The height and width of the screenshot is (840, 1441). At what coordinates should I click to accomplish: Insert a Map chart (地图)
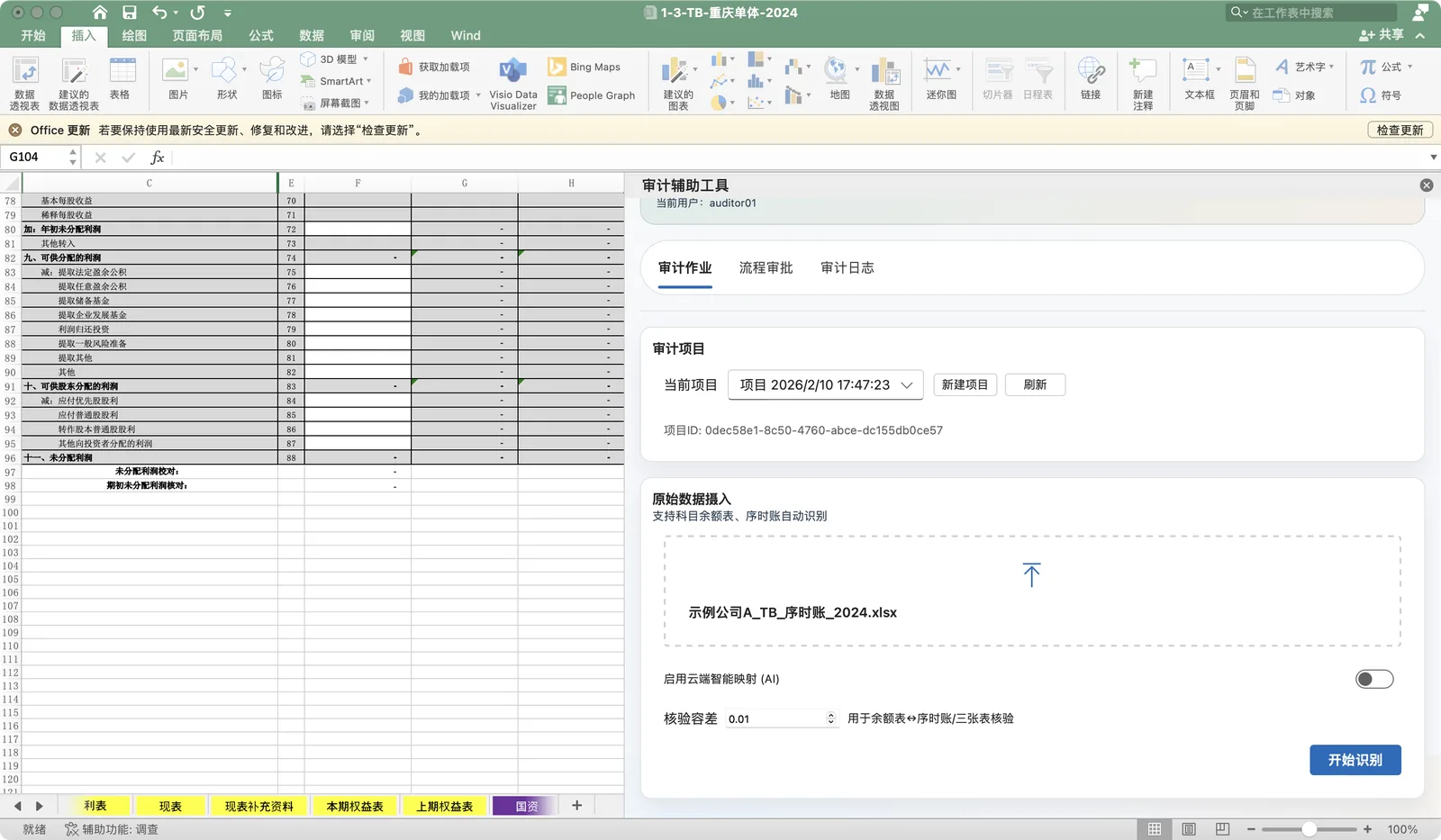click(839, 79)
